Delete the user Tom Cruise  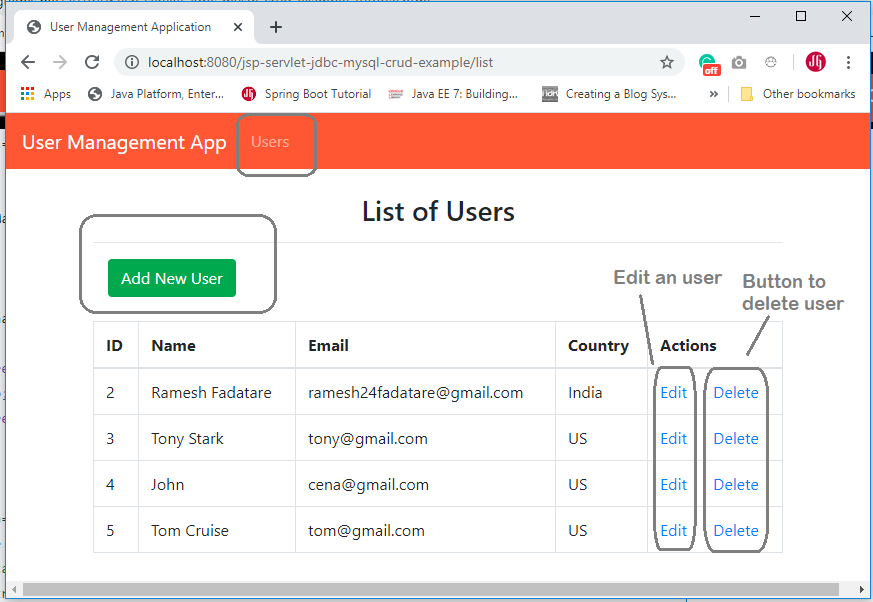[735, 530]
